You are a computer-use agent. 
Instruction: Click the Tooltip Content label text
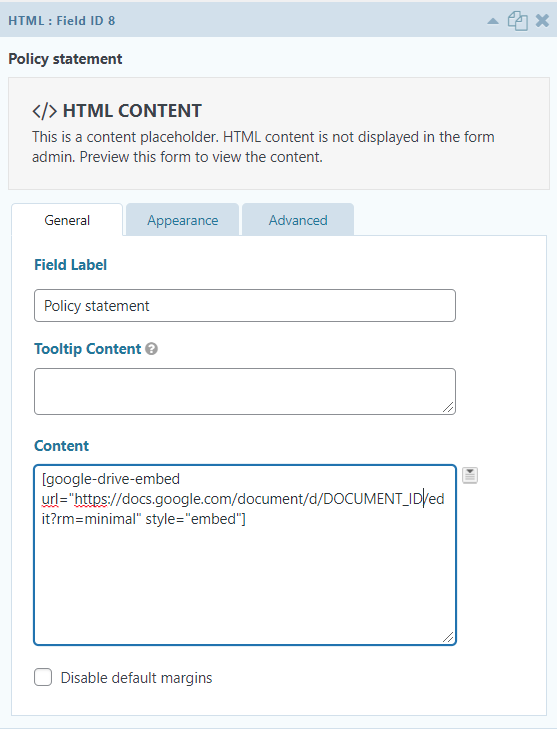click(87, 349)
